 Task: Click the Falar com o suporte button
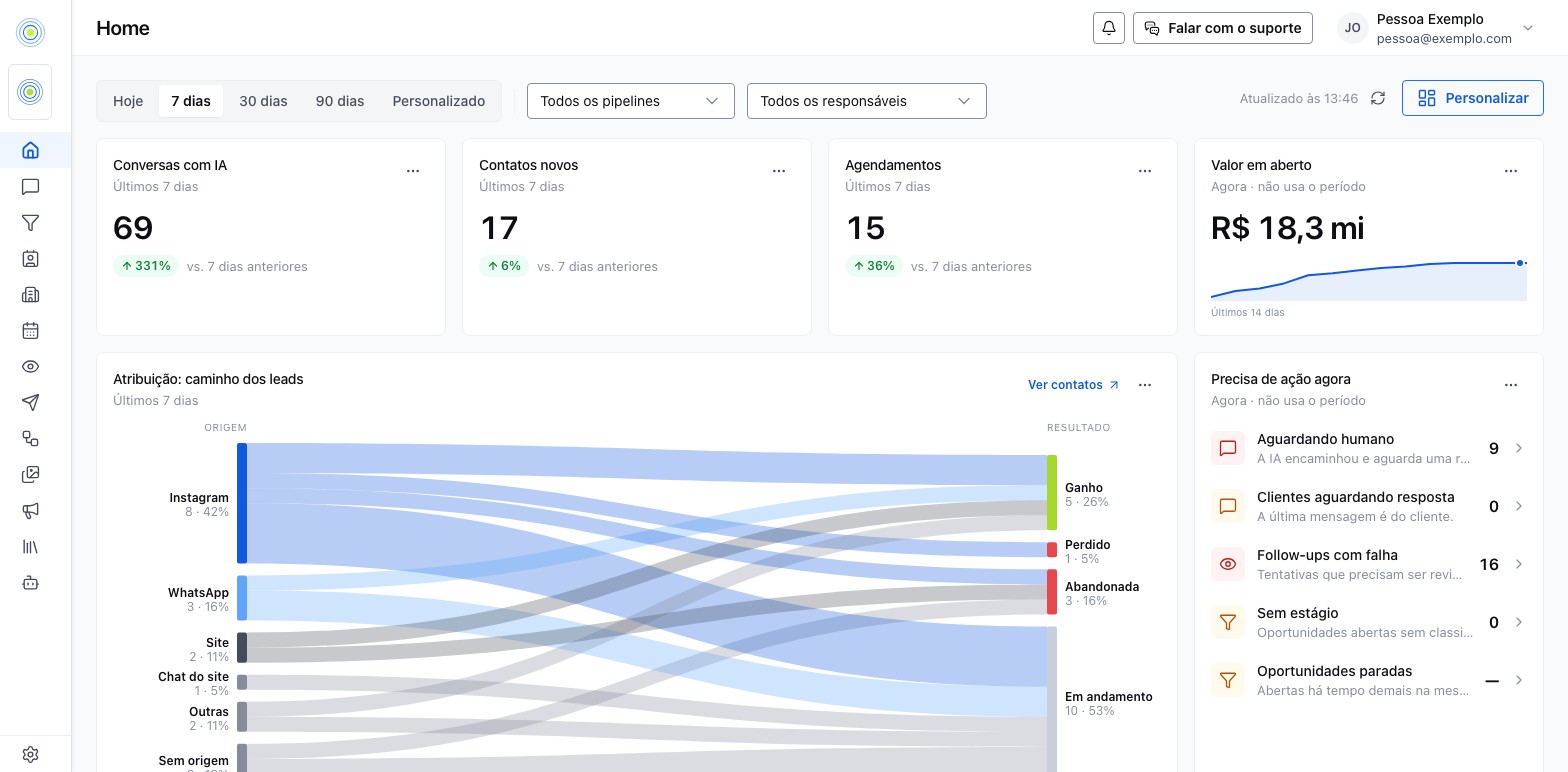(1222, 28)
